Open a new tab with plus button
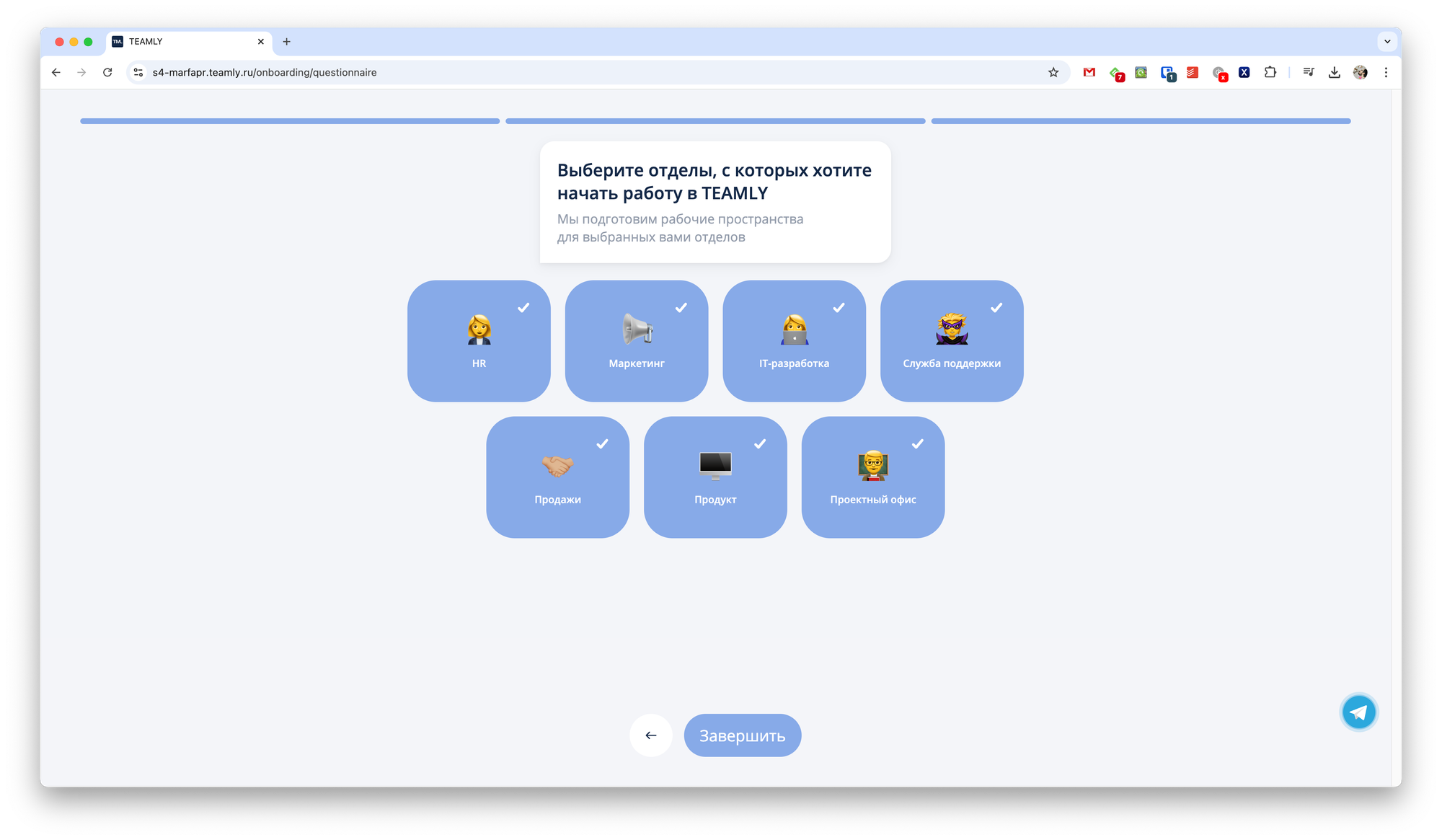Image resolution: width=1442 pixels, height=840 pixels. tap(286, 41)
